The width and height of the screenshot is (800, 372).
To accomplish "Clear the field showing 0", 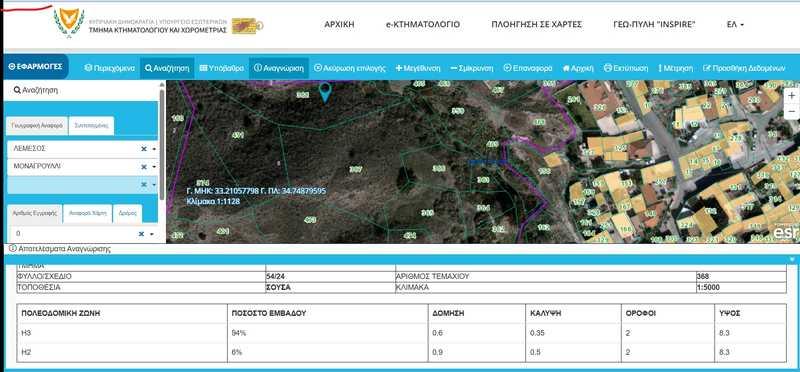I will tap(141, 234).
